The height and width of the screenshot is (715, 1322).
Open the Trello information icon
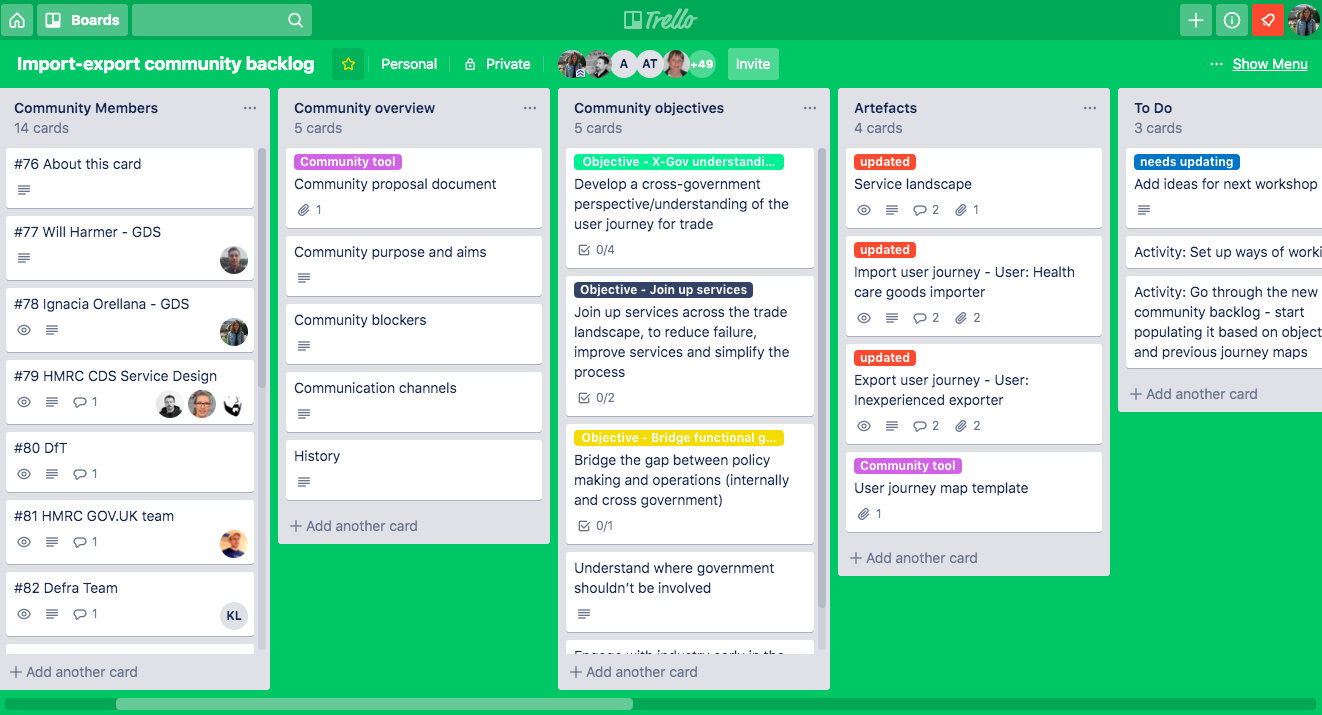tap(1231, 20)
